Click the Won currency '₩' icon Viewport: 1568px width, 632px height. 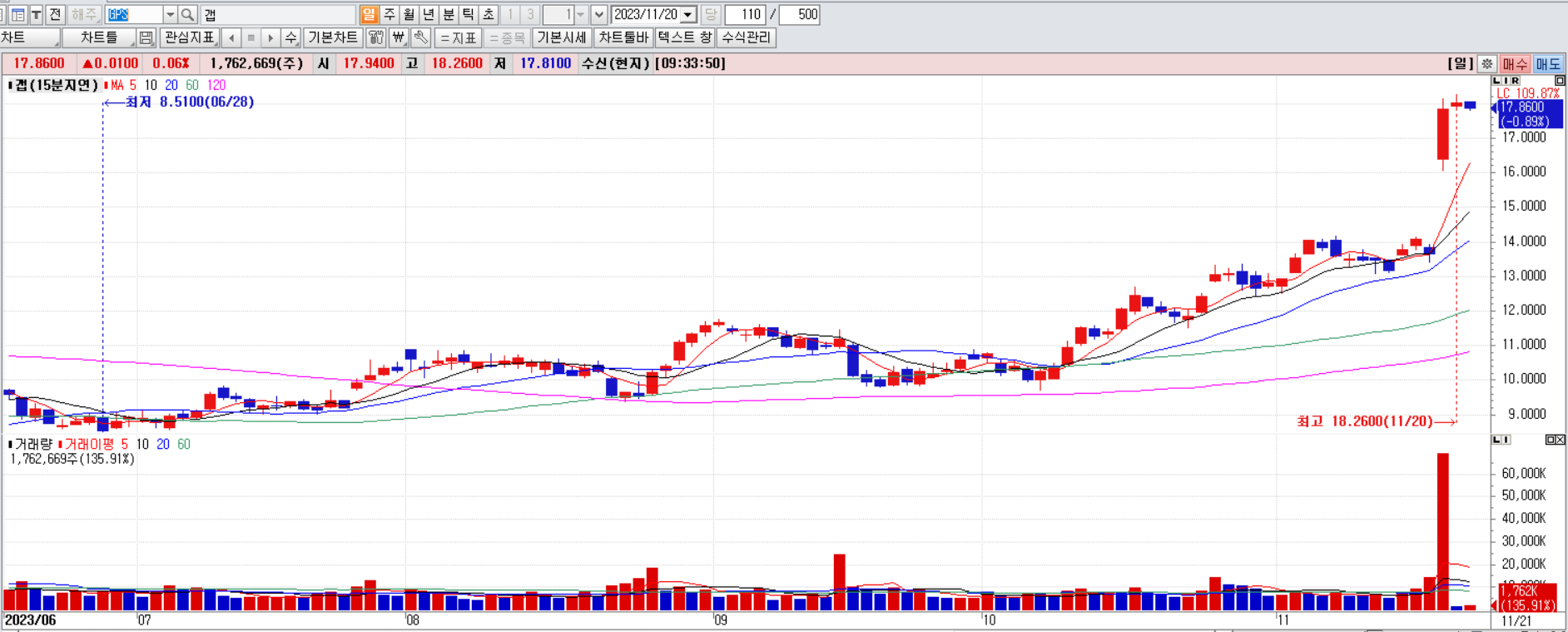click(399, 37)
